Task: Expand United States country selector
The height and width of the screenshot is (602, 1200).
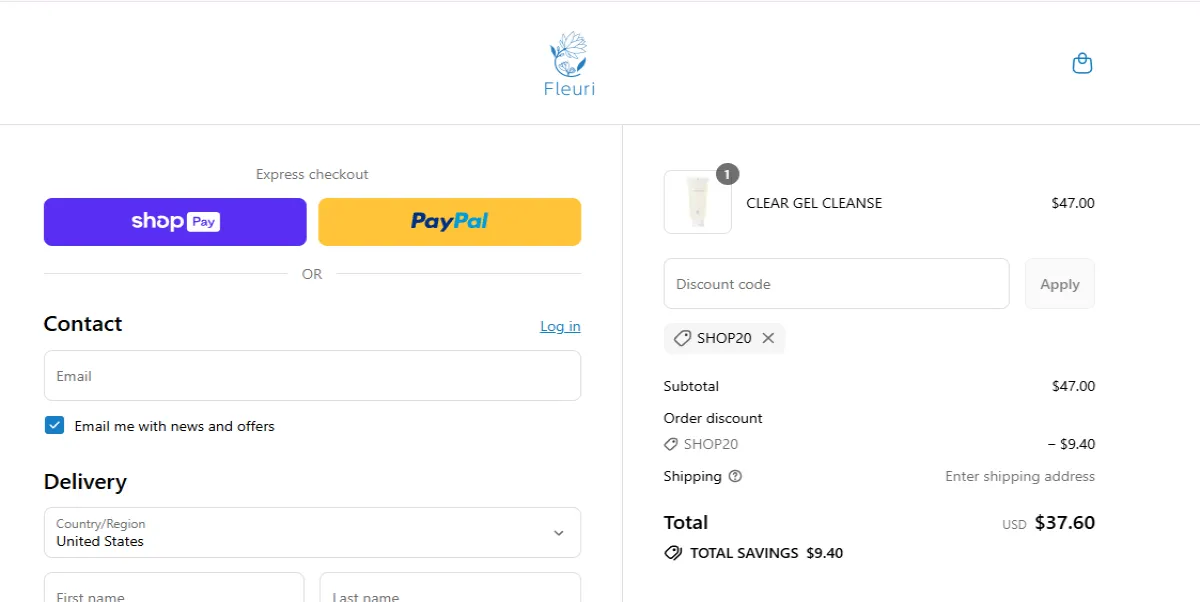Action: pyautogui.click(x=312, y=532)
